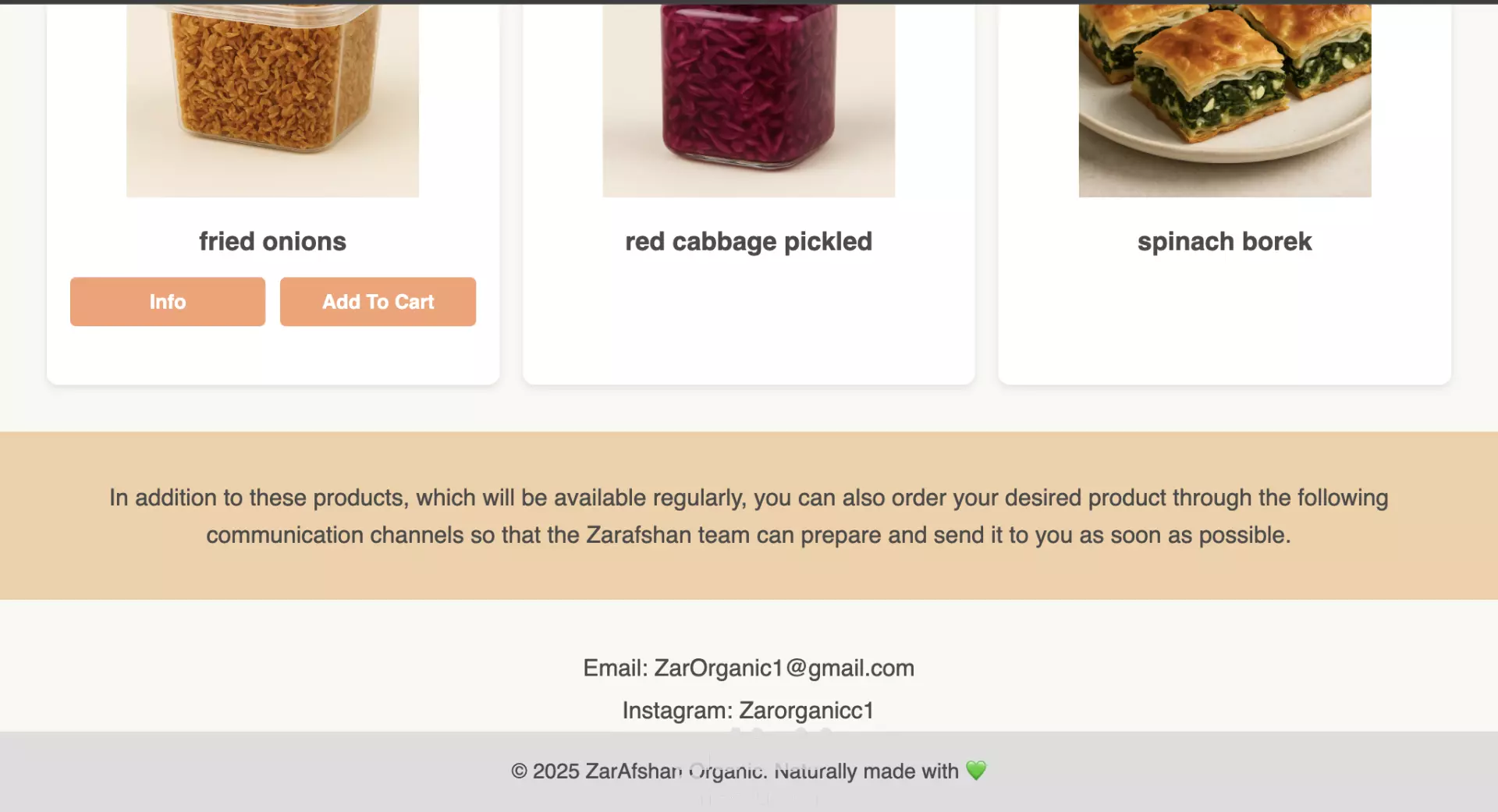Select the fried onions product photo
This screenshot has width=1498, height=812.
point(272,99)
